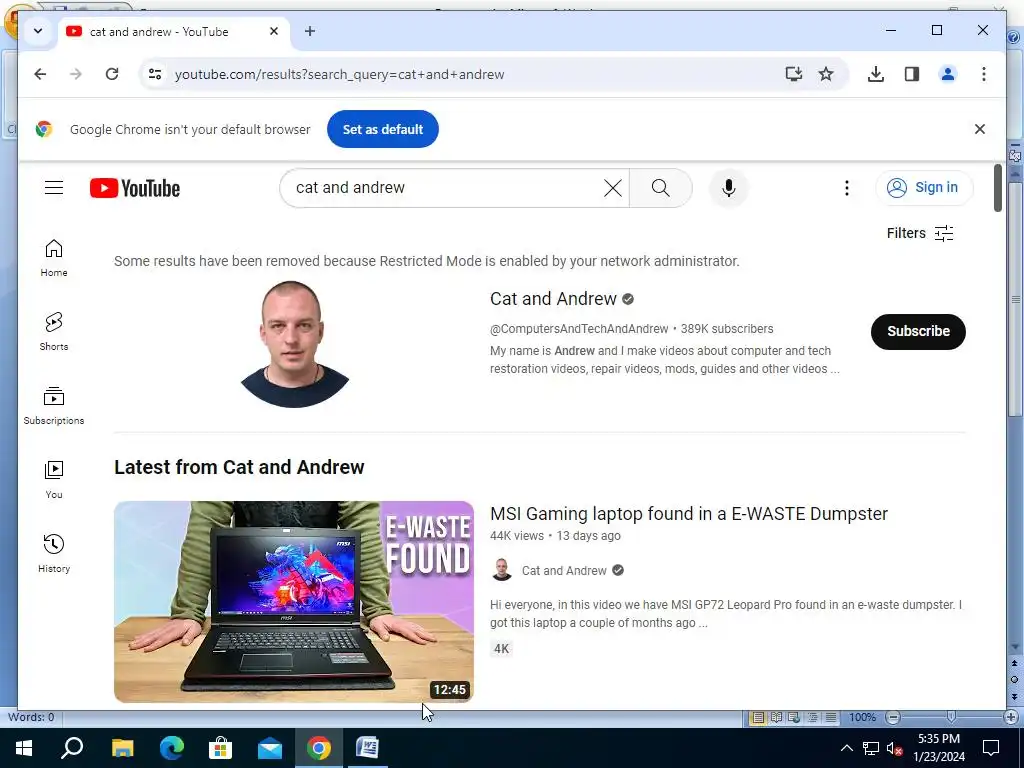Launch Microsoft Edge from taskbar
The height and width of the screenshot is (768, 1024).
click(172, 748)
